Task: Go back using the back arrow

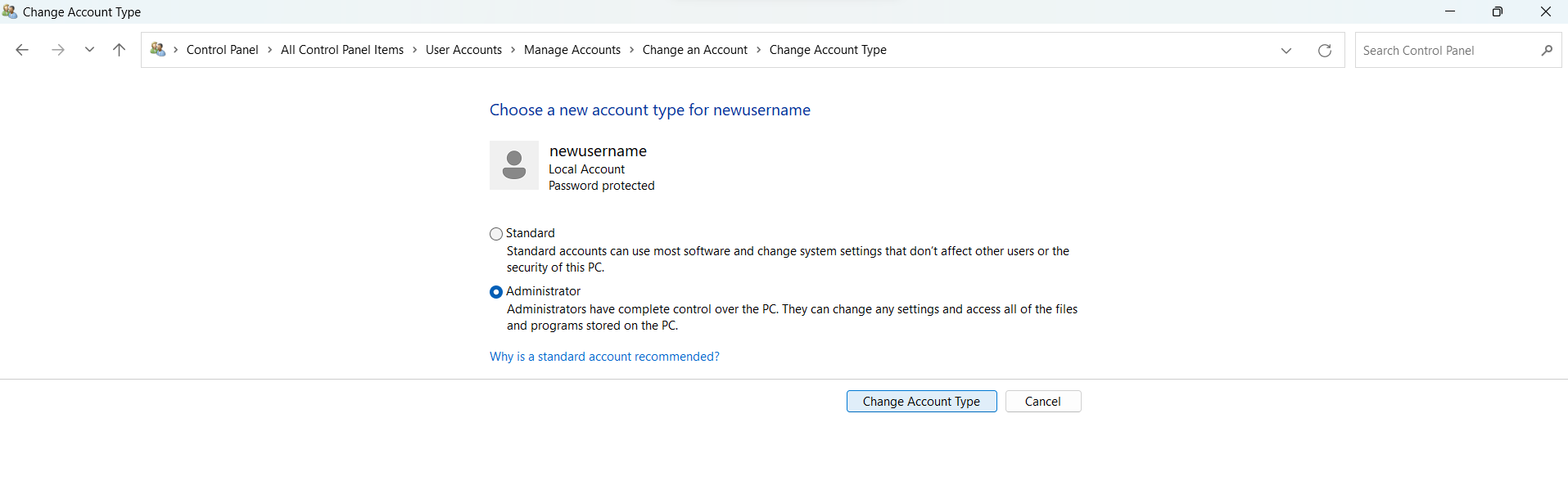Action: 22,50
